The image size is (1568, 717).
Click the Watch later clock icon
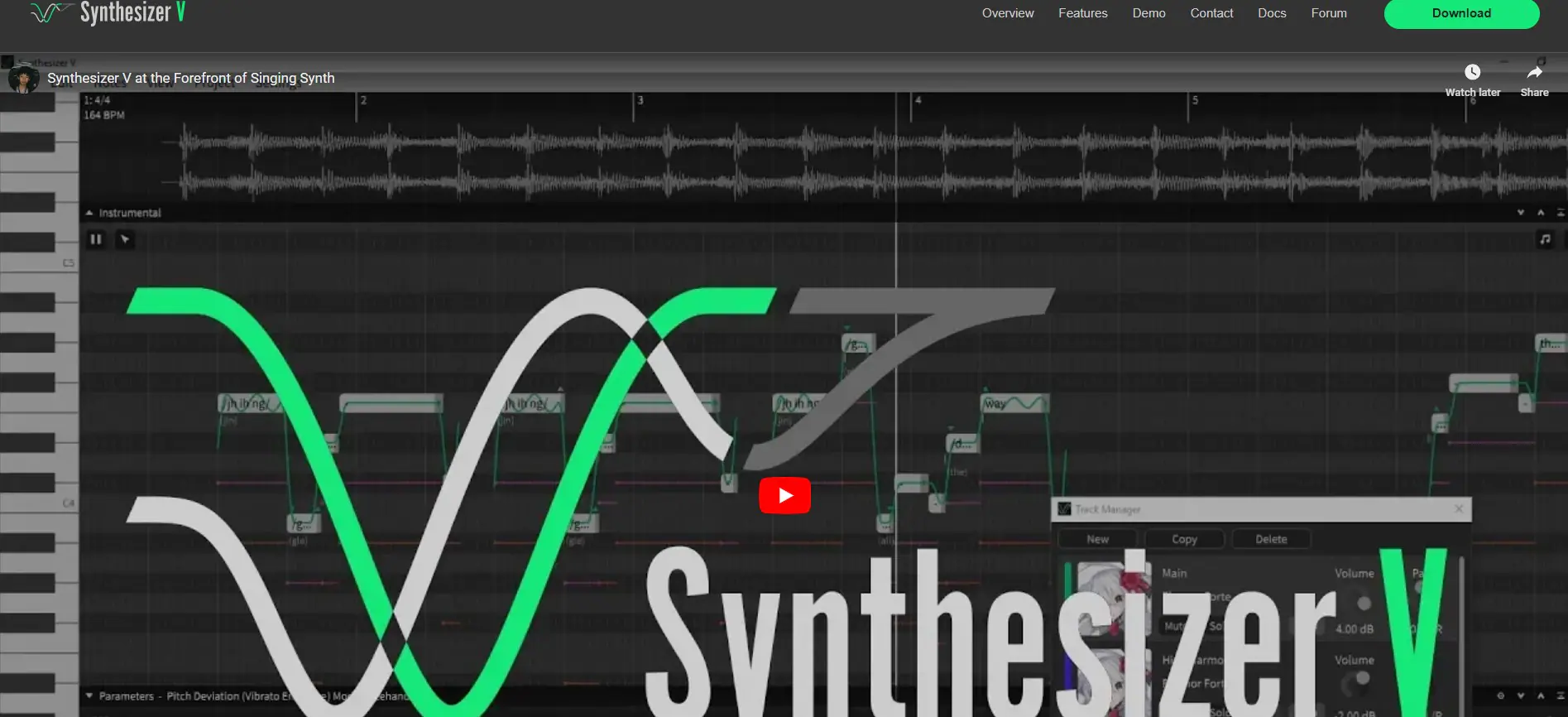coord(1472,72)
